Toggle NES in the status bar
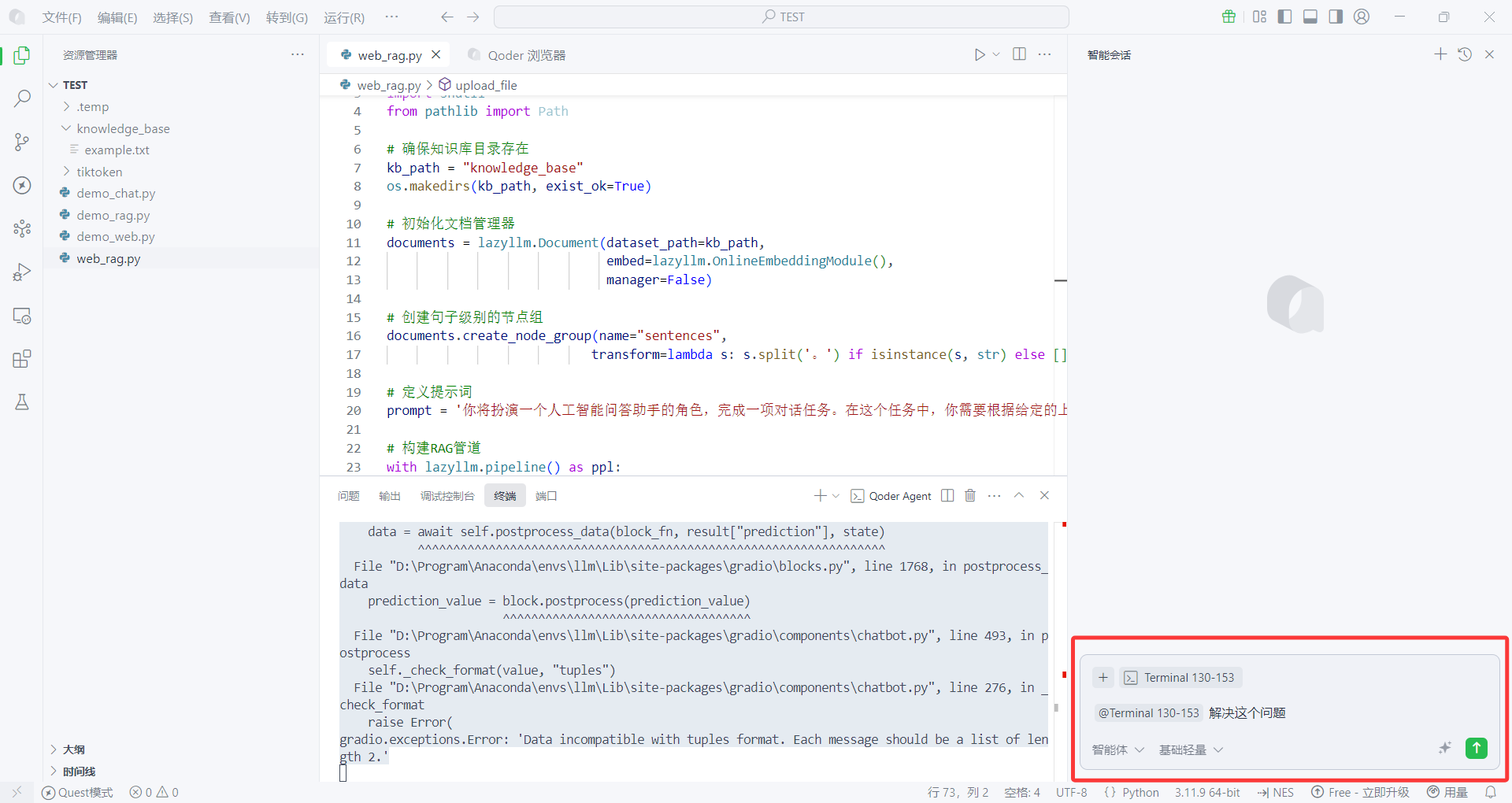This screenshot has height=803, width=1512. point(1276,792)
